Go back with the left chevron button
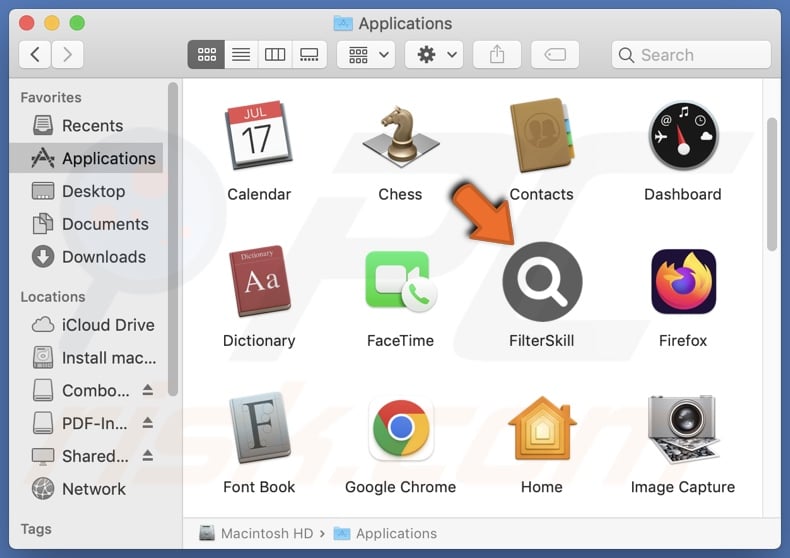The height and width of the screenshot is (558, 790). pos(35,54)
